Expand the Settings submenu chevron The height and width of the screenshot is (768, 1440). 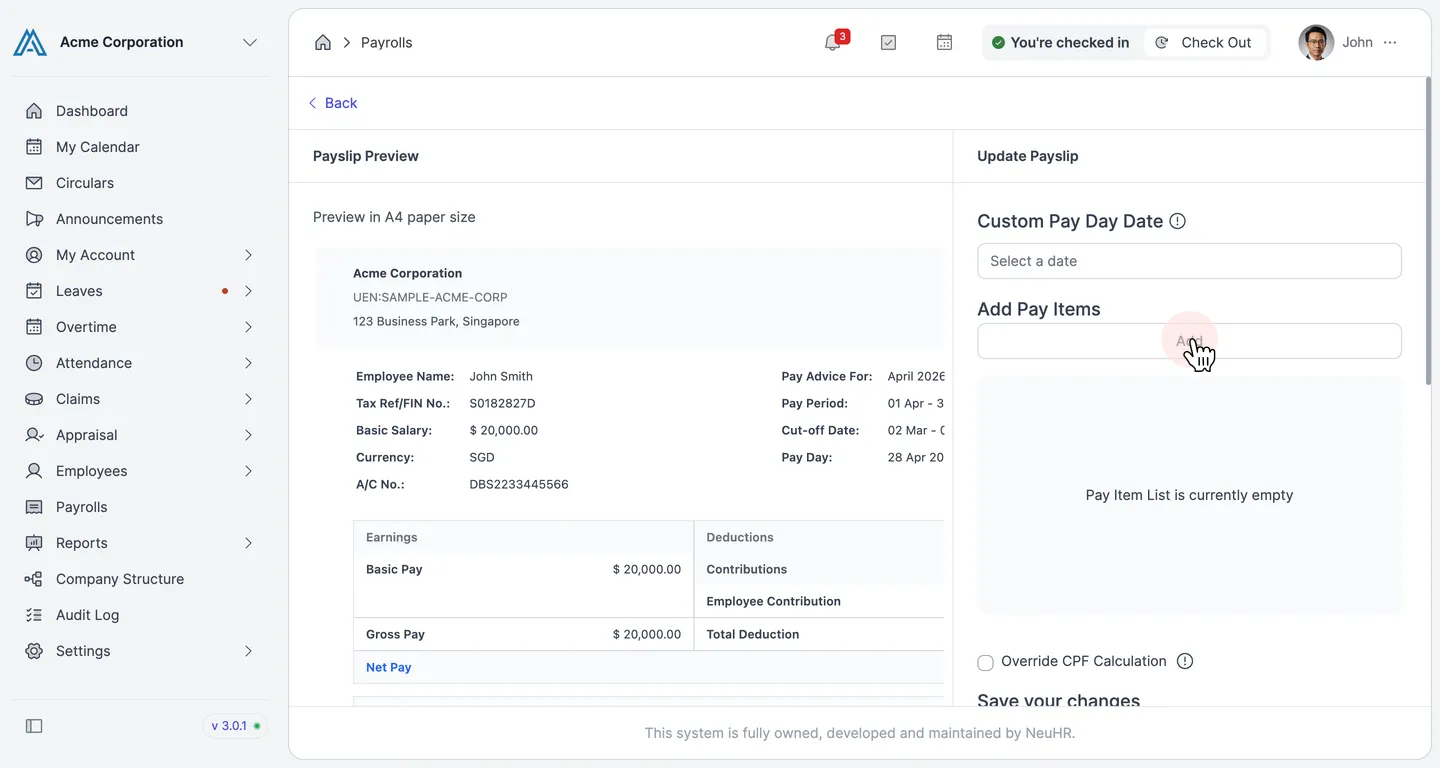tap(248, 651)
